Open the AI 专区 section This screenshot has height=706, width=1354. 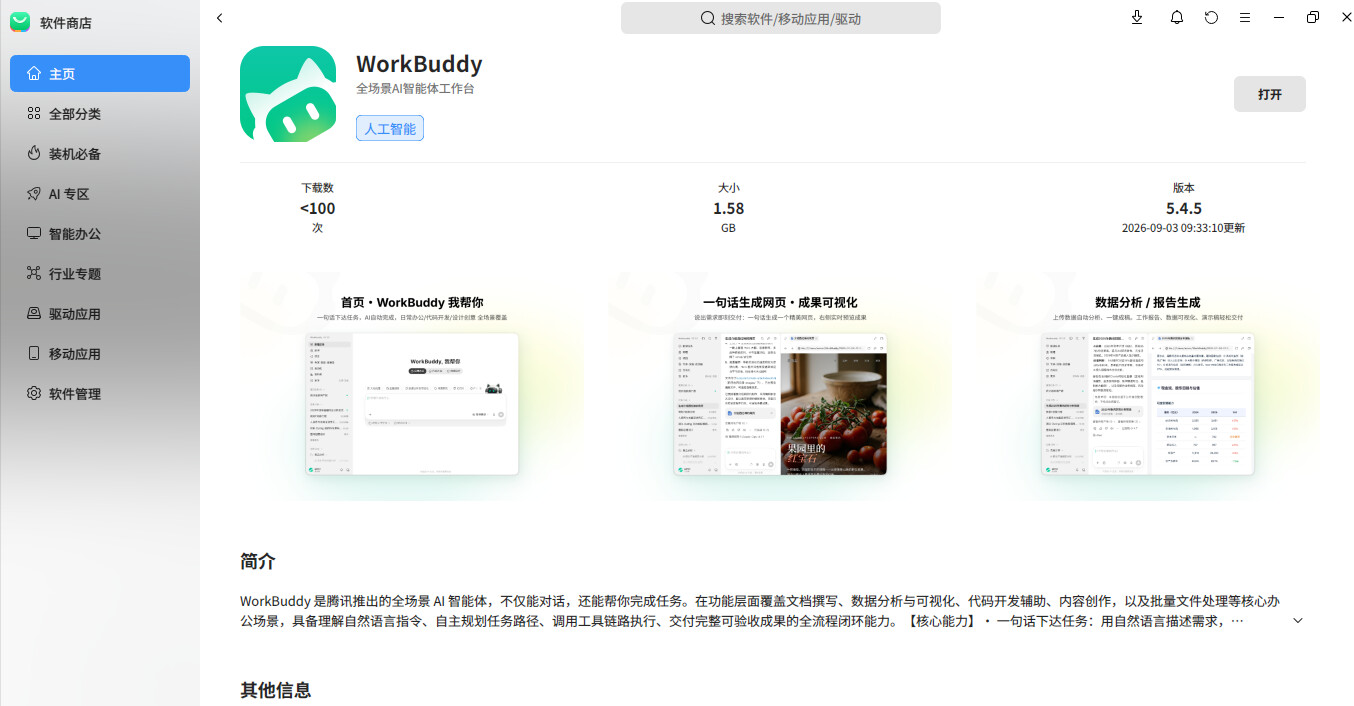click(x=100, y=194)
